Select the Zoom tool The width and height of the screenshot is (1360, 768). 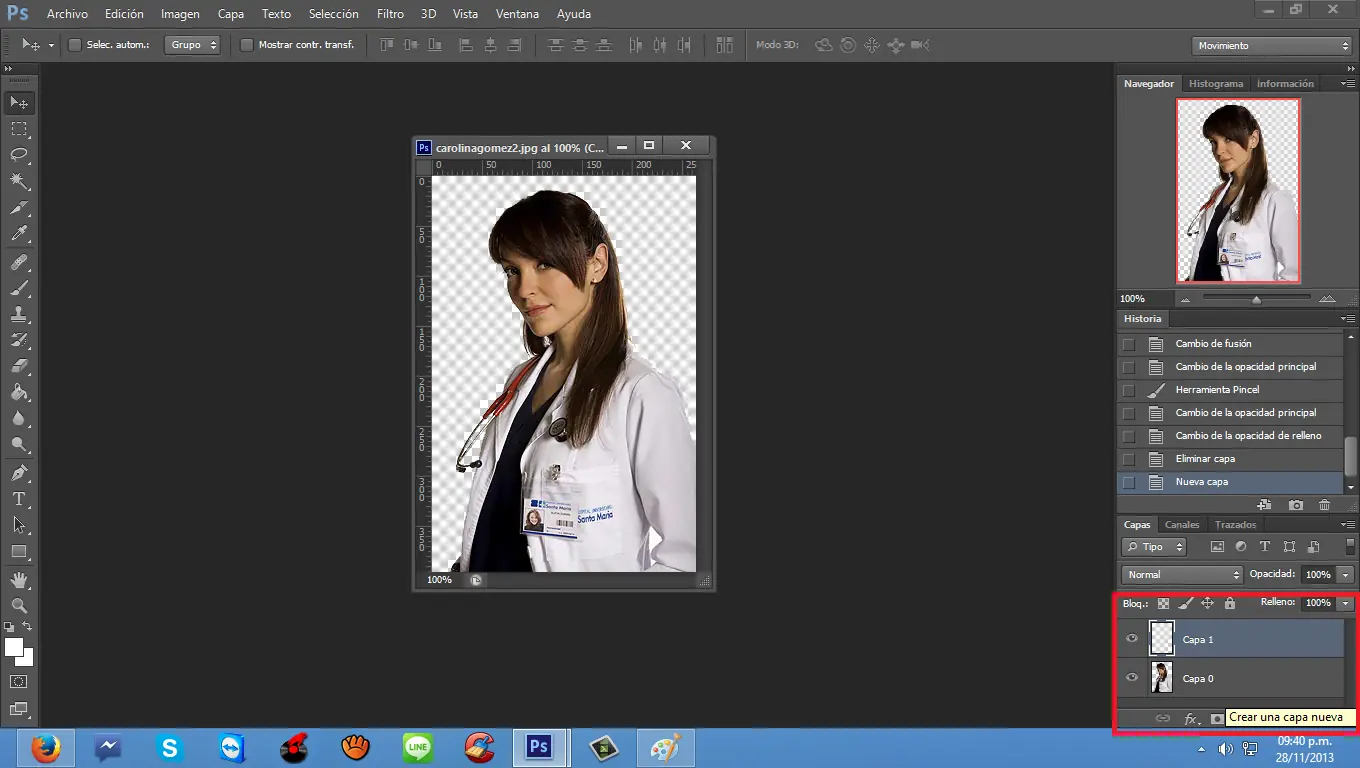19,605
